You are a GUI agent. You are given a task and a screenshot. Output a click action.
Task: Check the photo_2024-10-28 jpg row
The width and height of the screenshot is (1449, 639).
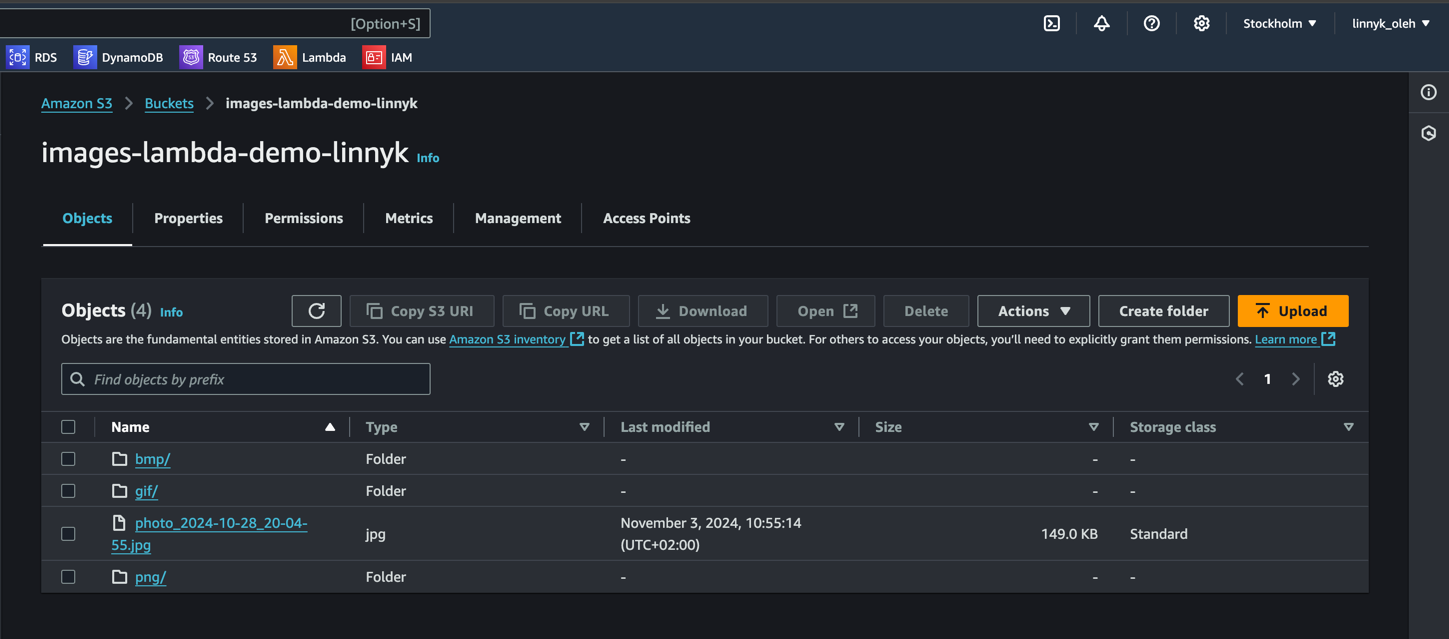point(68,534)
